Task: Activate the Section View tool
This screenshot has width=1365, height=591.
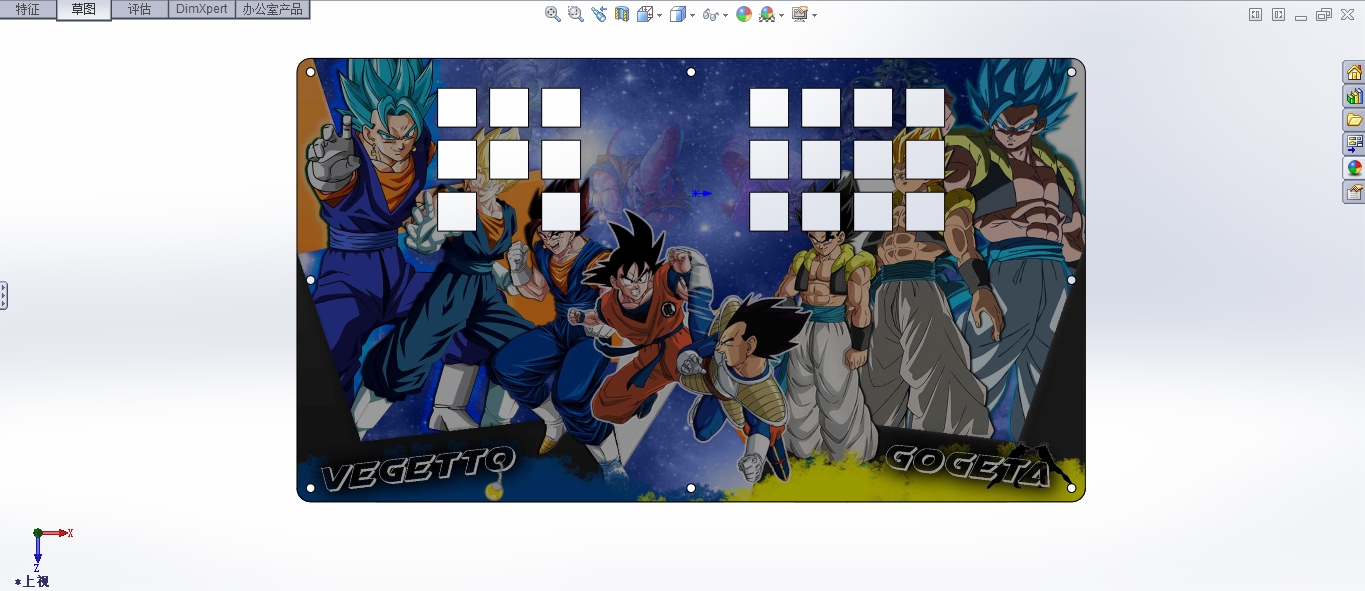Action: coord(622,14)
